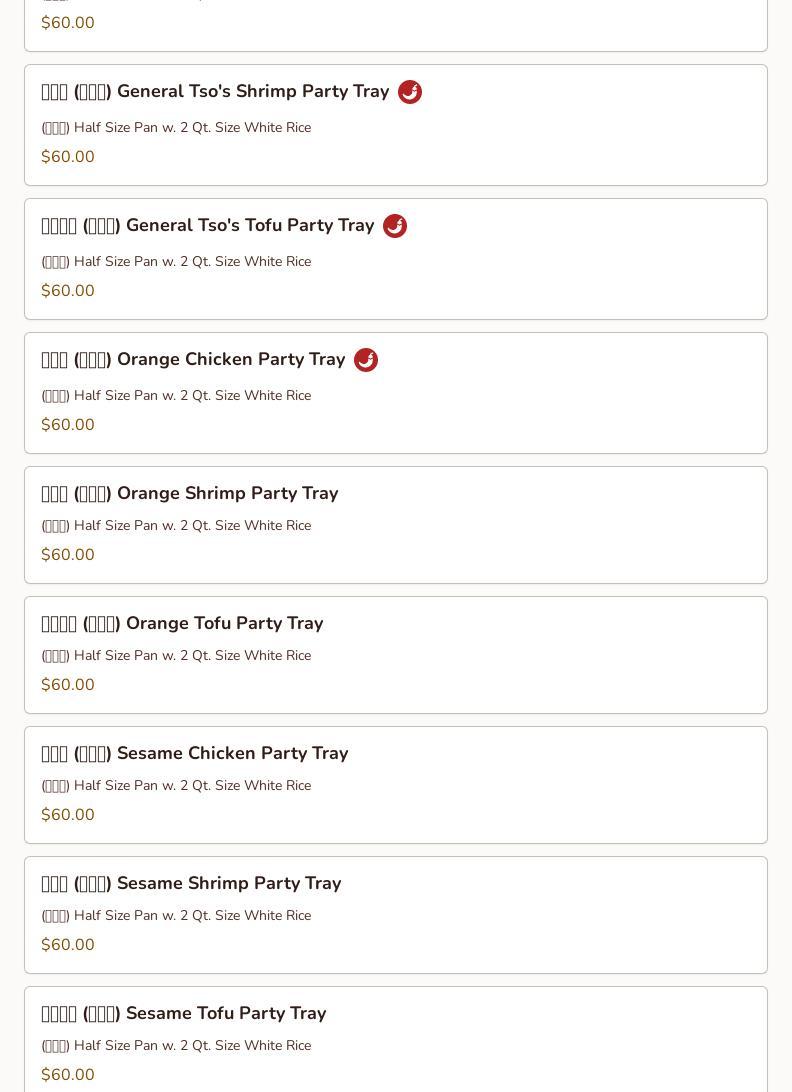Viewport: 792px width, 1092px height.
Task: Click the $60.00 price under Orange Tofu
Action: 68,685
